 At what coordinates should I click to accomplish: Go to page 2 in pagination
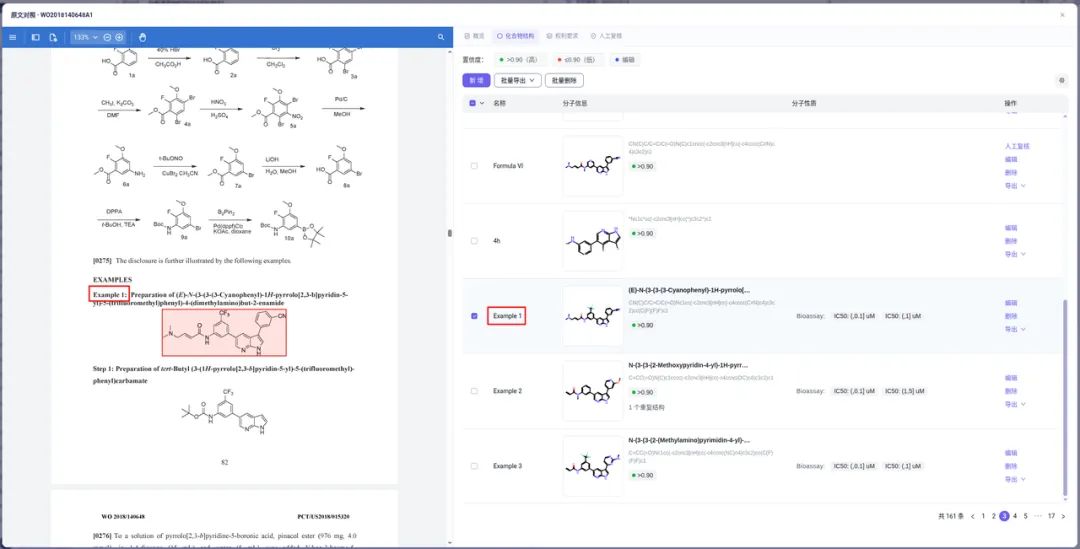pos(993,516)
